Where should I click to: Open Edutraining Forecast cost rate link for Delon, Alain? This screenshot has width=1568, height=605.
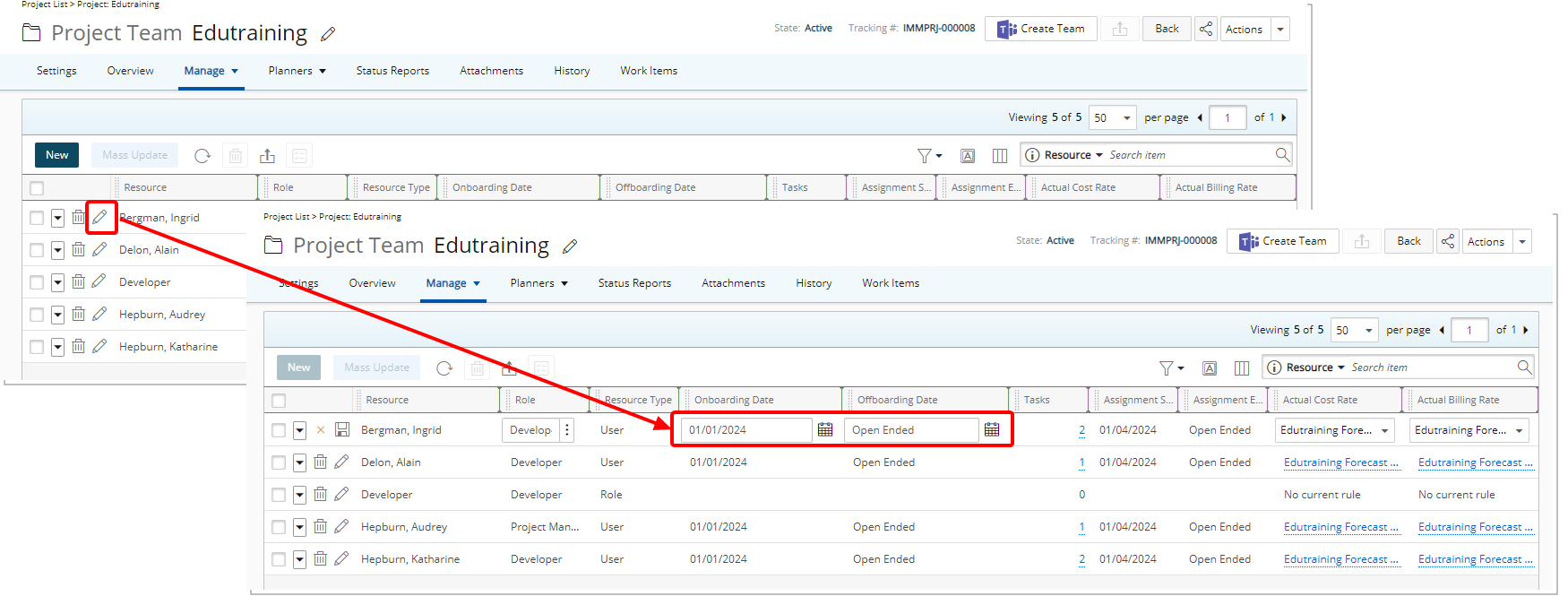coord(1340,462)
